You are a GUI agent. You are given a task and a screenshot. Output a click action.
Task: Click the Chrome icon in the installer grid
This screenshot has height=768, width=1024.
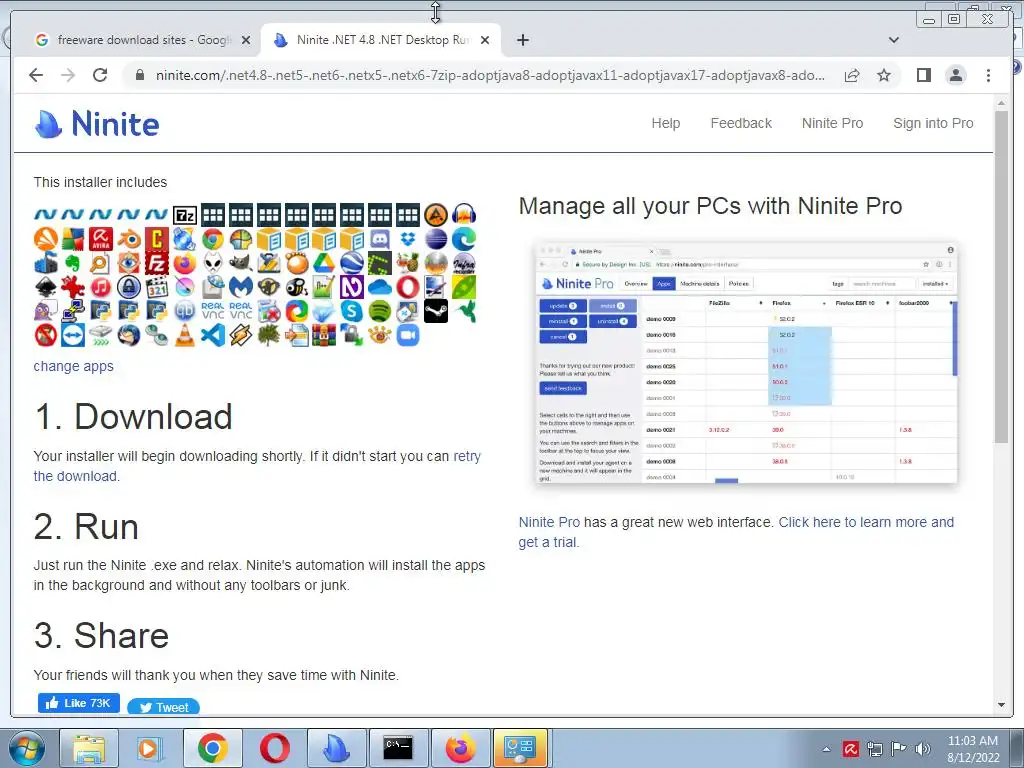(213, 240)
